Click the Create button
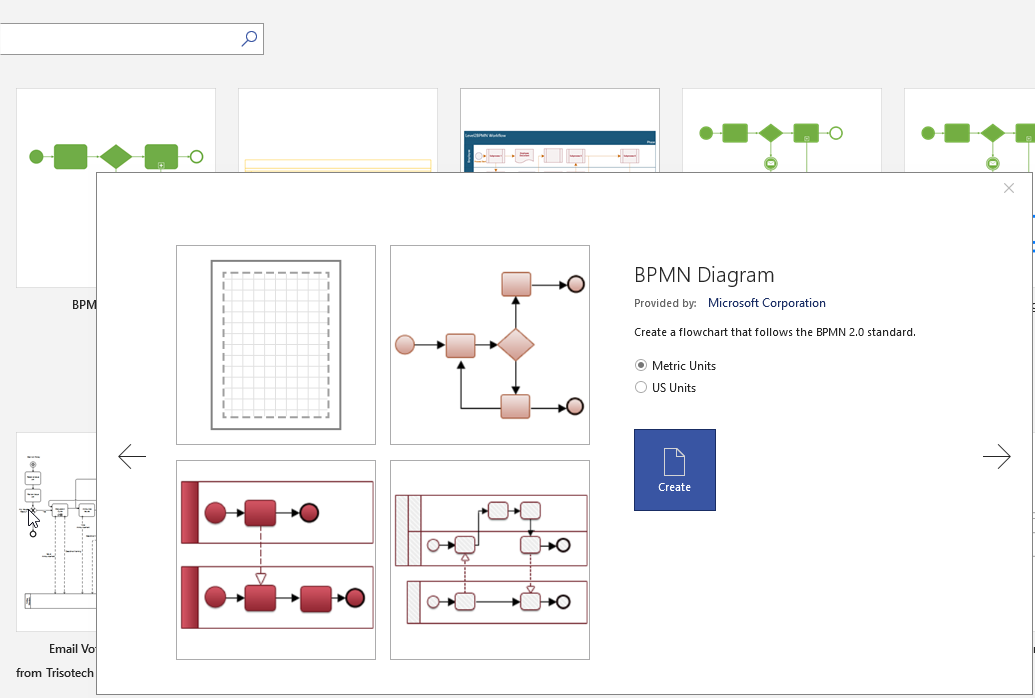Screen dimensions: 1035x698 pos(674,470)
